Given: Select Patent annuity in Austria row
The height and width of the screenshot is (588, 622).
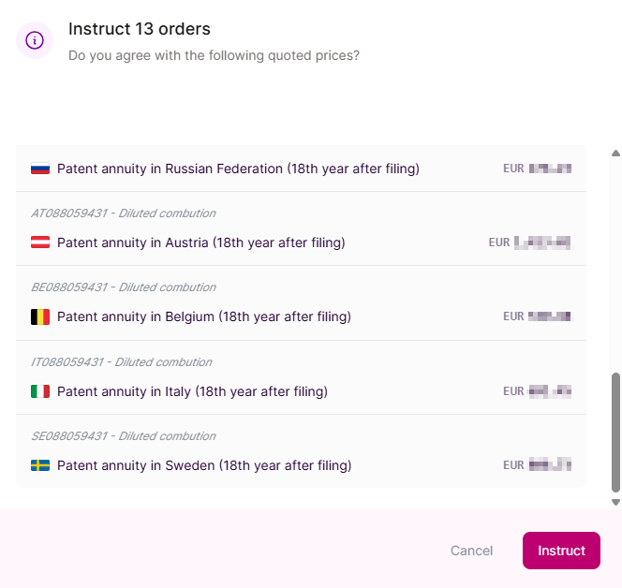Looking at the screenshot, I should pos(201,243).
